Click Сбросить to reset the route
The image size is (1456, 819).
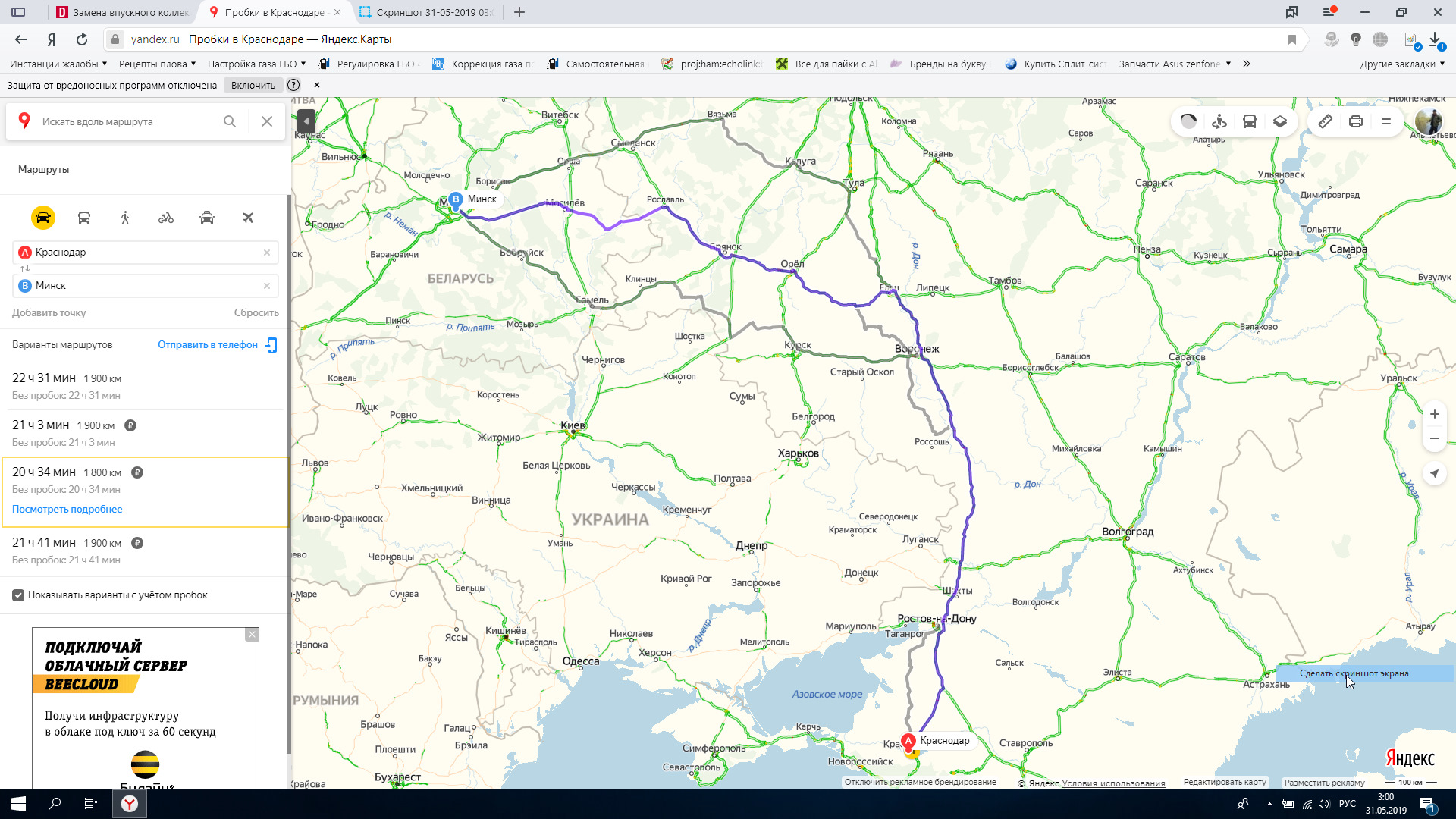[256, 313]
